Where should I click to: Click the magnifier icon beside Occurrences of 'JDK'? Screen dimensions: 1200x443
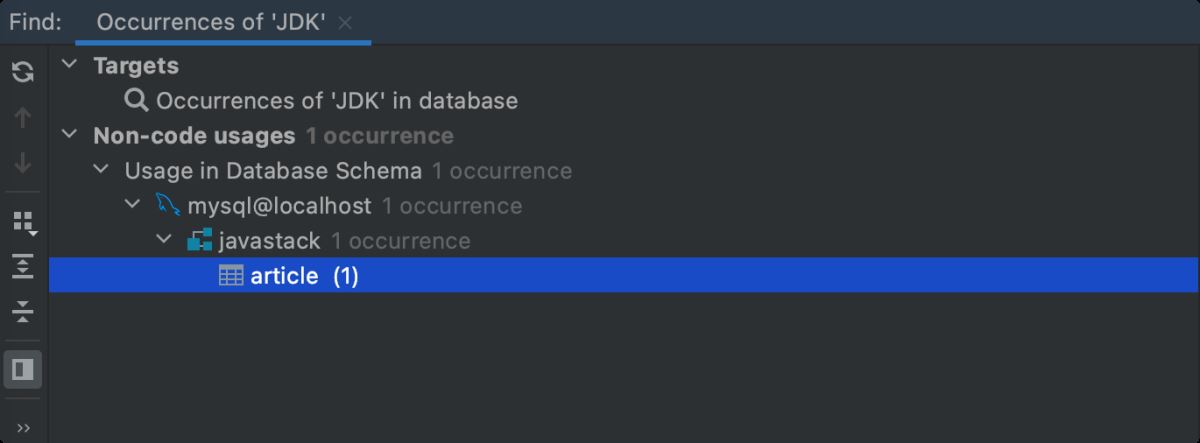[x=136, y=100]
